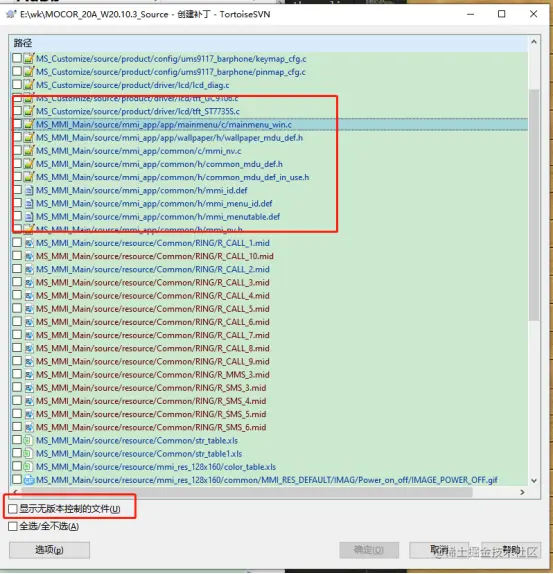Click file icon of keymap_cfg.c row
The width and height of the screenshot is (553, 574).
pyautogui.click(x=29, y=59)
